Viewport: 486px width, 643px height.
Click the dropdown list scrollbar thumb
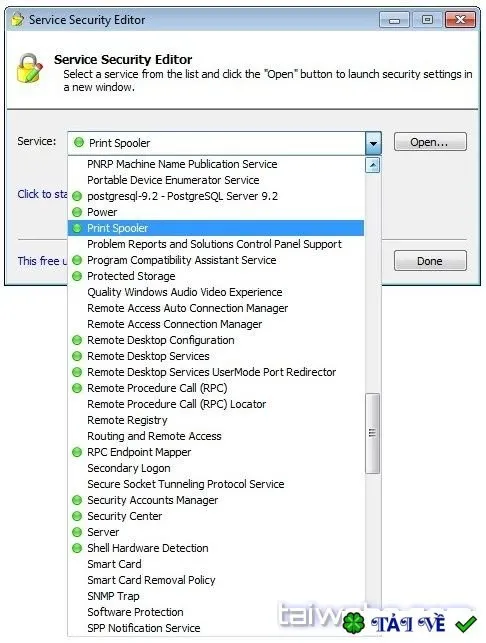point(372,433)
